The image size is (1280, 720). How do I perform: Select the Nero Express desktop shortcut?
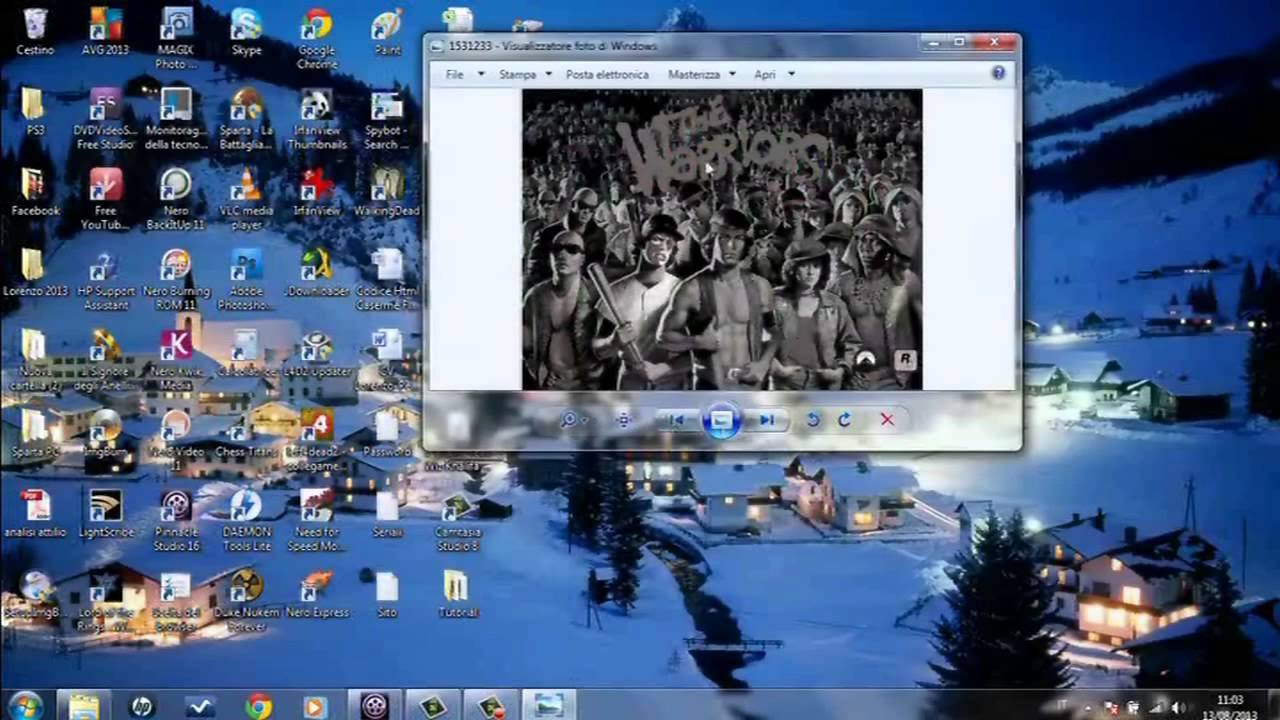click(x=316, y=595)
